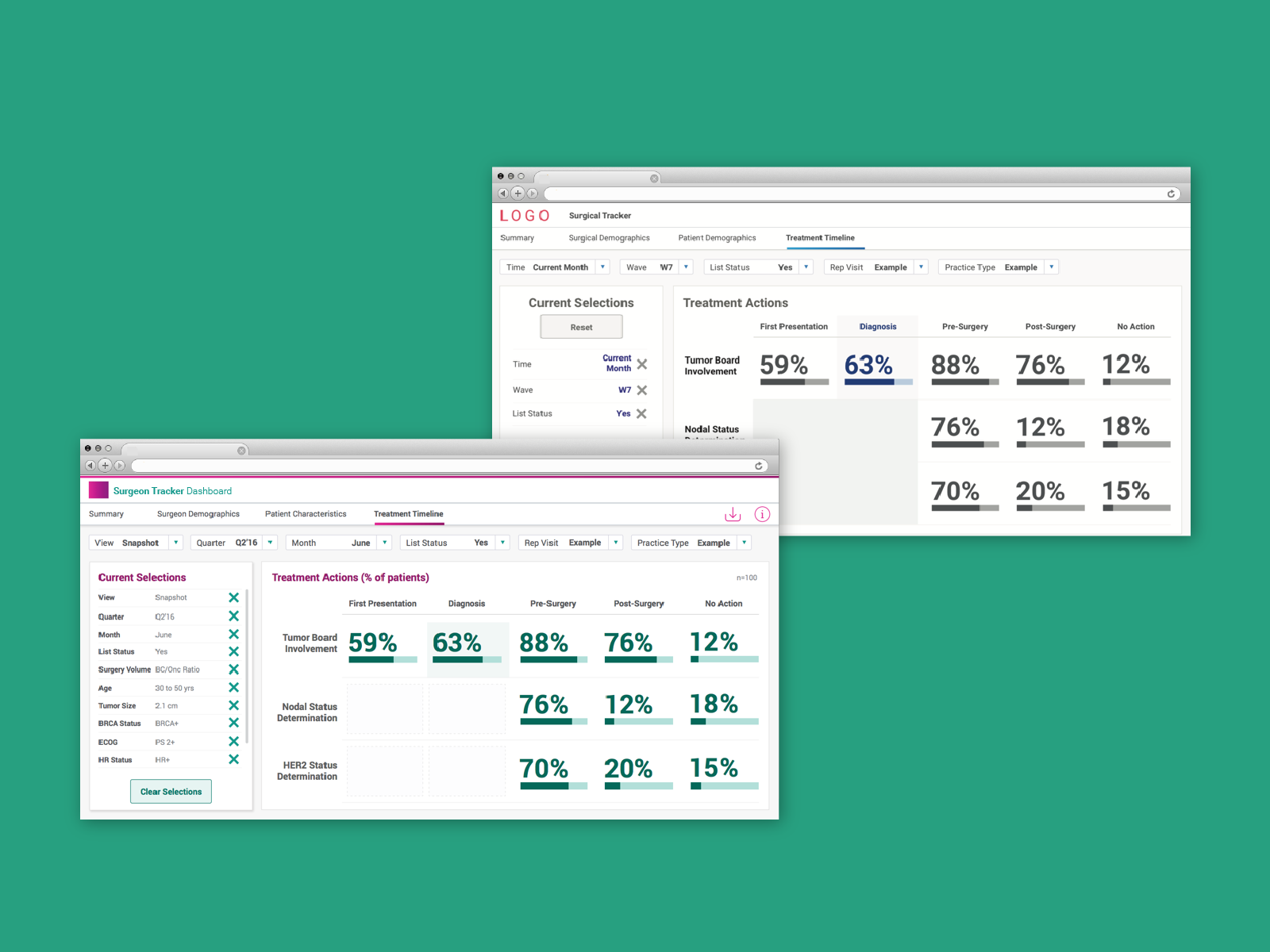Remove the Age 30 to 50 yrs selection
This screenshot has width=1270, height=952.
(233, 687)
